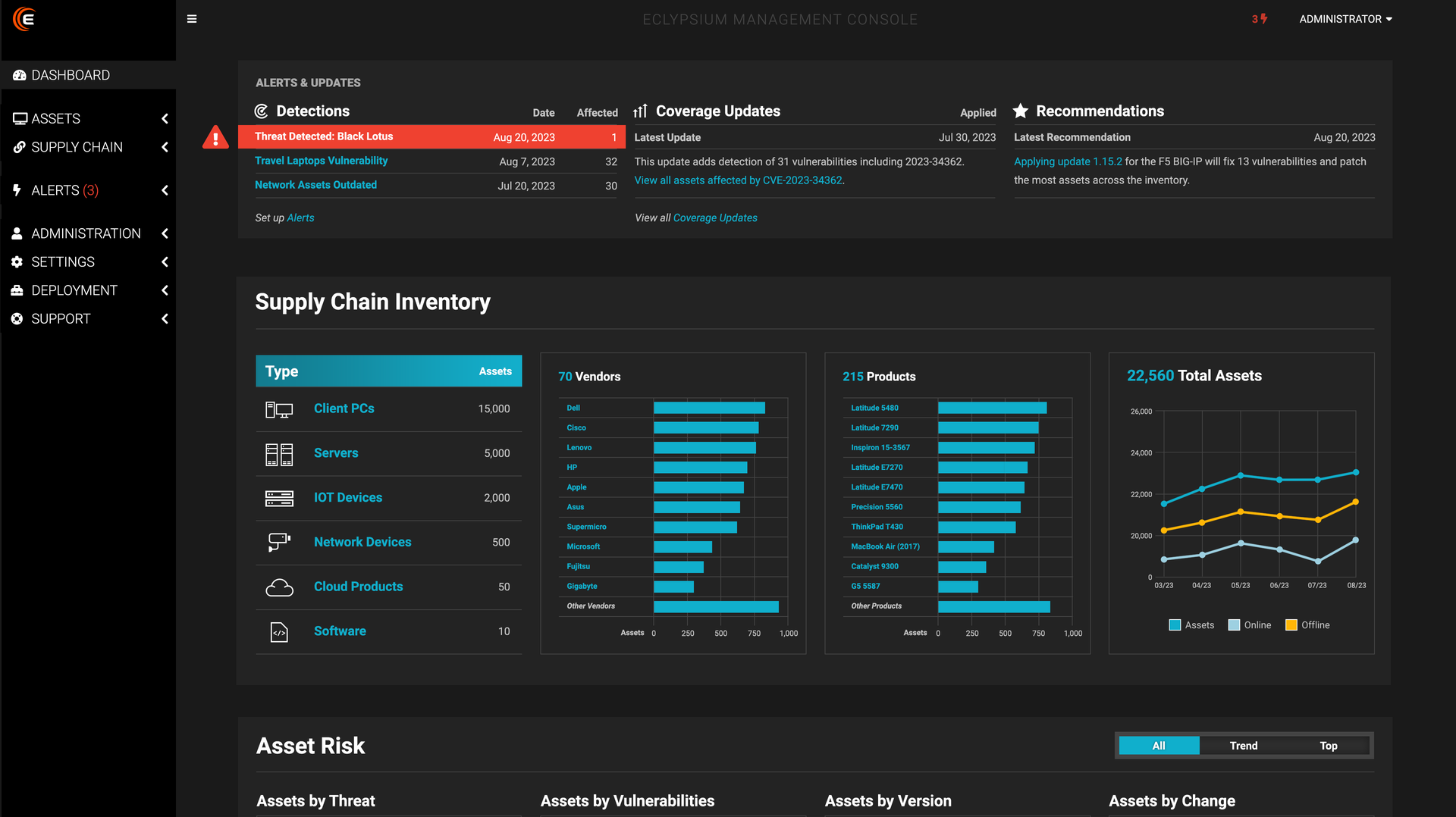Click the red warning triangle icon
Image resolution: width=1456 pixels, height=817 pixels.
pos(215,137)
